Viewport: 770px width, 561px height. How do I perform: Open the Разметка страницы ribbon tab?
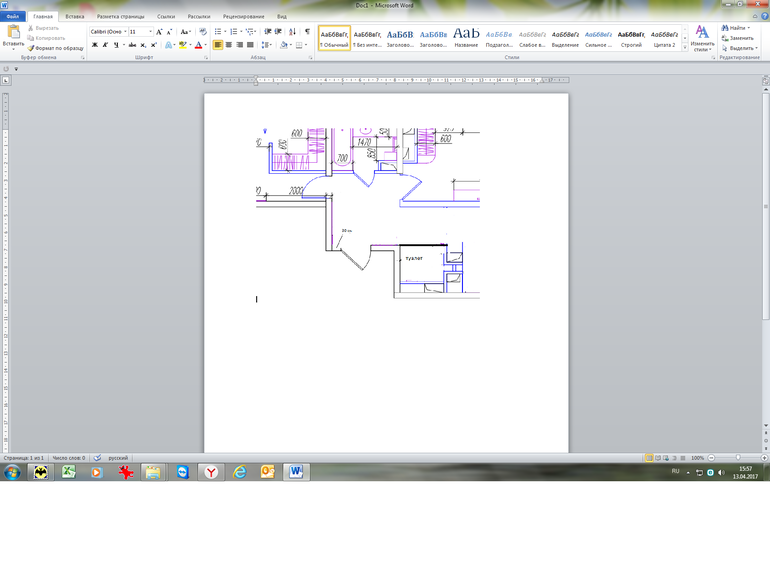[x=120, y=17]
